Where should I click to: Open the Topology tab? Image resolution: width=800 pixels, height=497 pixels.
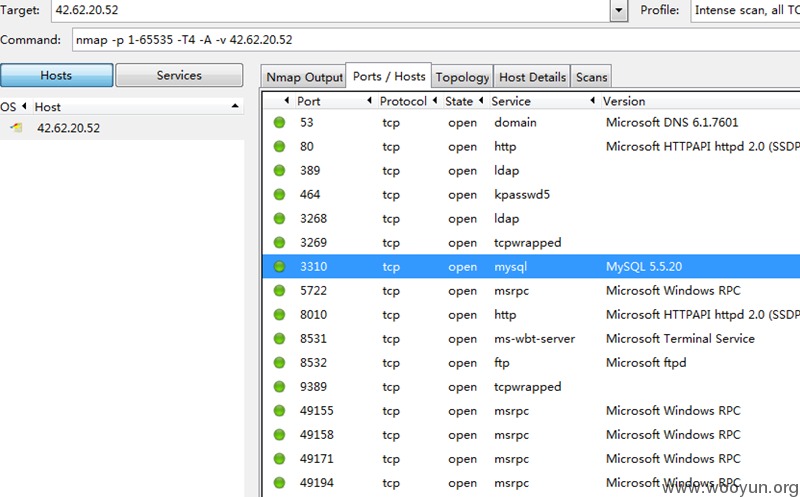point(462,77)
